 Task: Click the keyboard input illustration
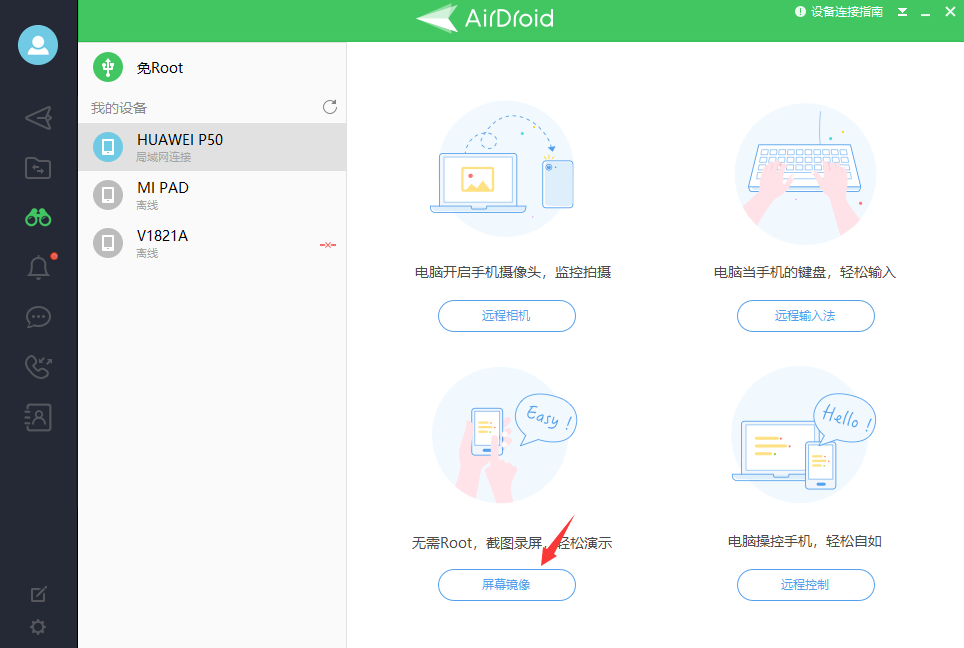(805, 173)
